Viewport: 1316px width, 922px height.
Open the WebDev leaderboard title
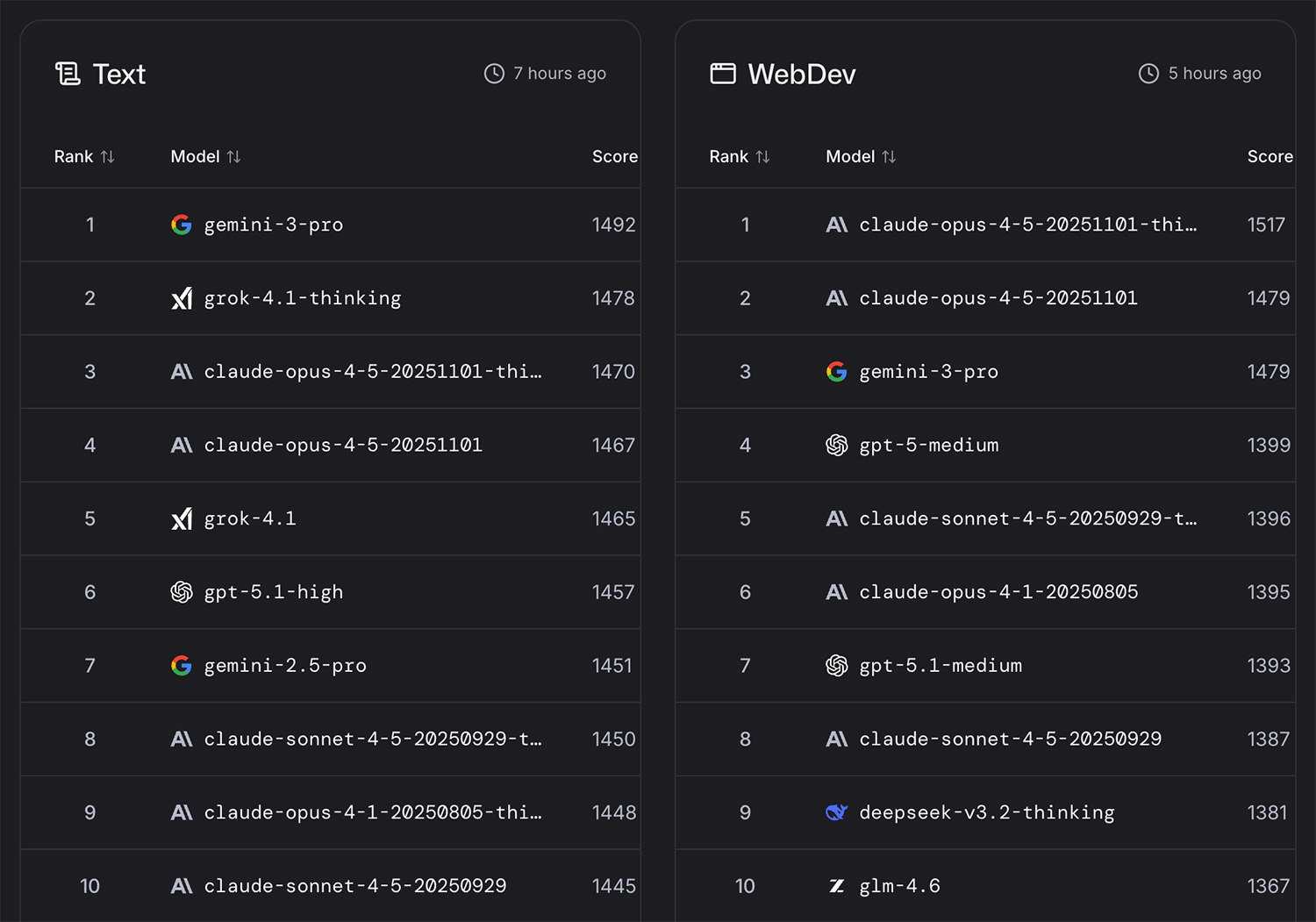pos(801,75)
